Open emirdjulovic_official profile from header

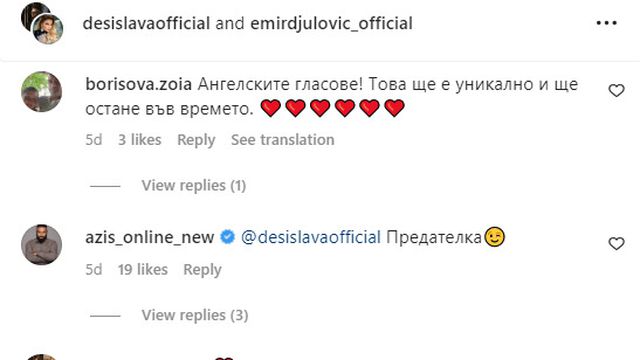(x=331, y=23)
